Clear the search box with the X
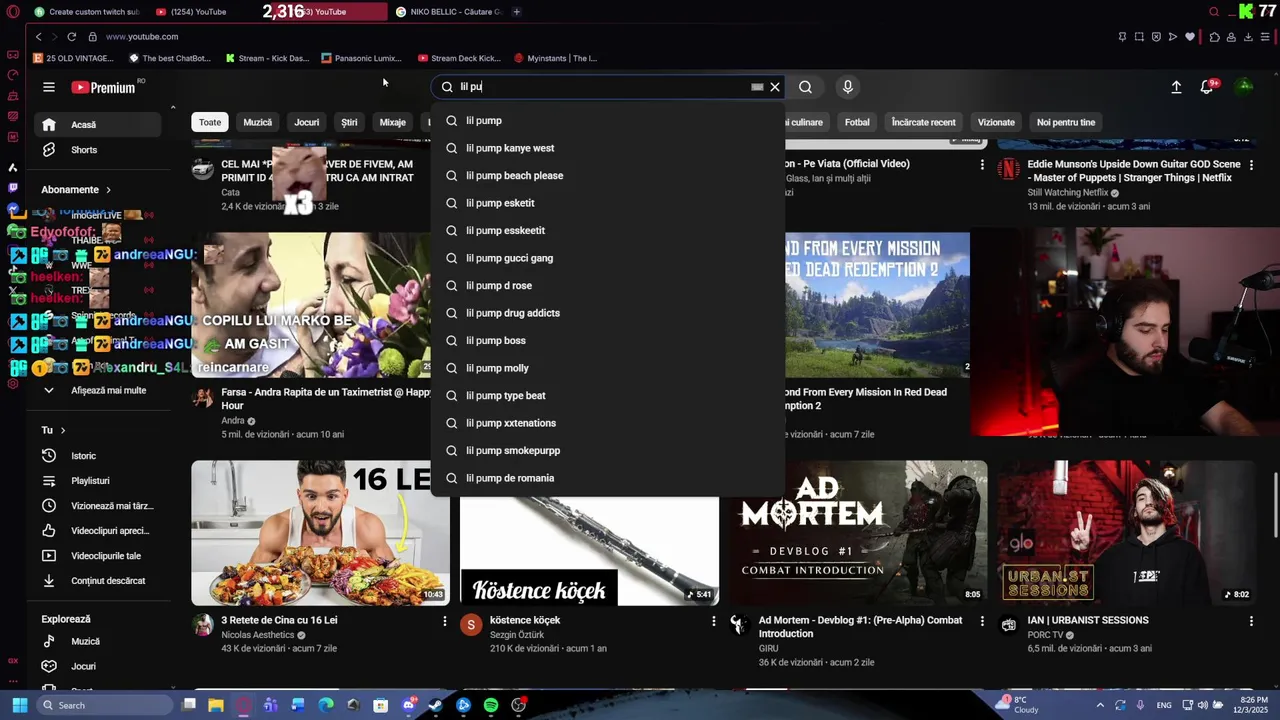This screenshot has height=720, width=1280. 775,87
